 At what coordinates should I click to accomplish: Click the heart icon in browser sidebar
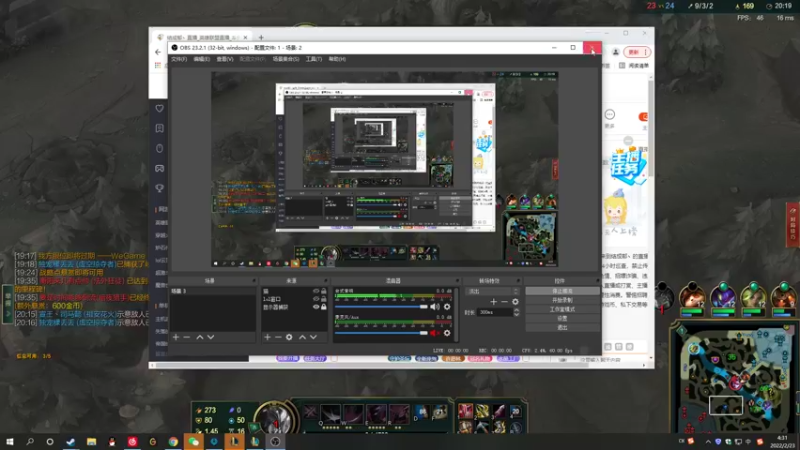pos(160,108)
